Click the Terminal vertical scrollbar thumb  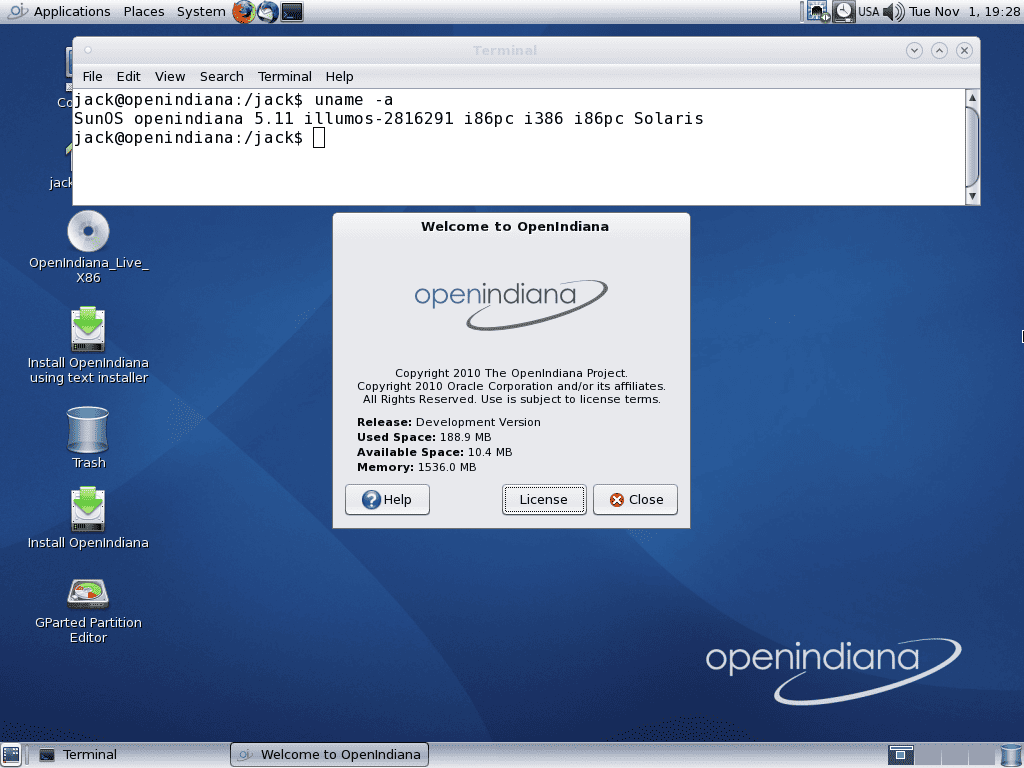[972, 146]
